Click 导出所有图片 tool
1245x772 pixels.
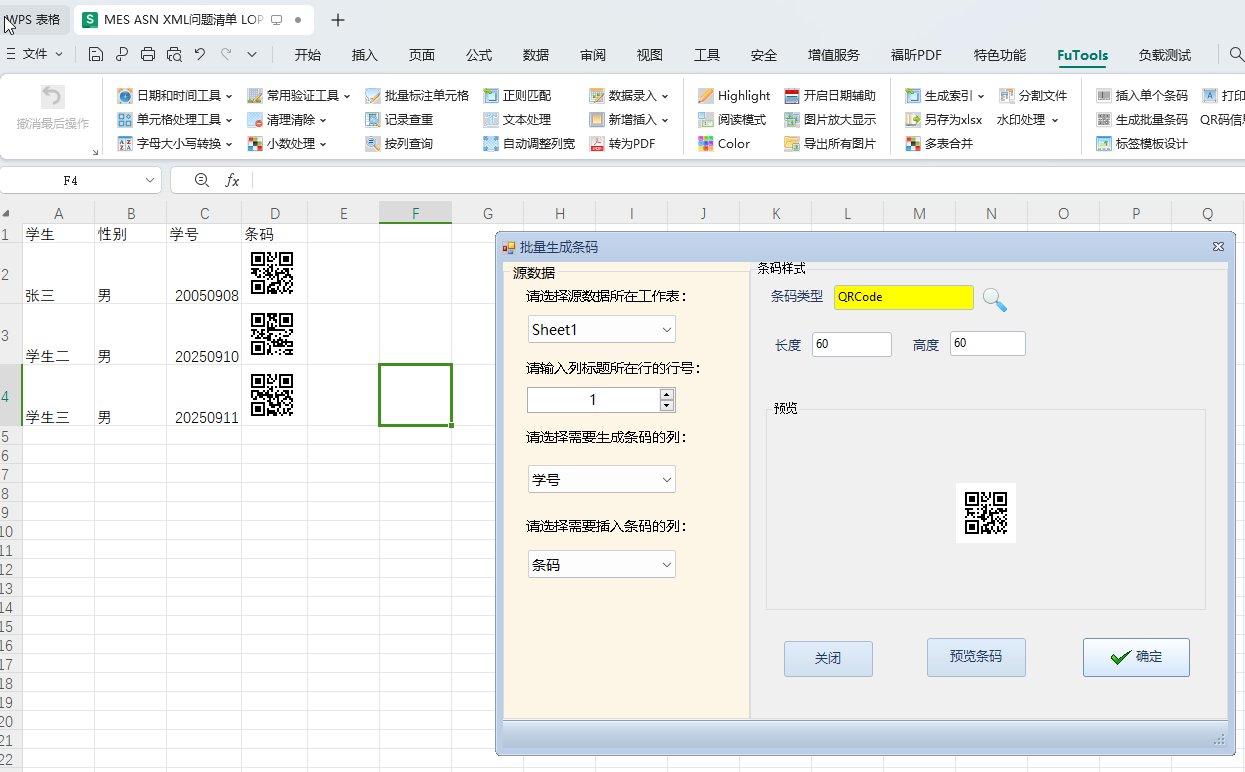pyautogui.click(x=830, y=144)
